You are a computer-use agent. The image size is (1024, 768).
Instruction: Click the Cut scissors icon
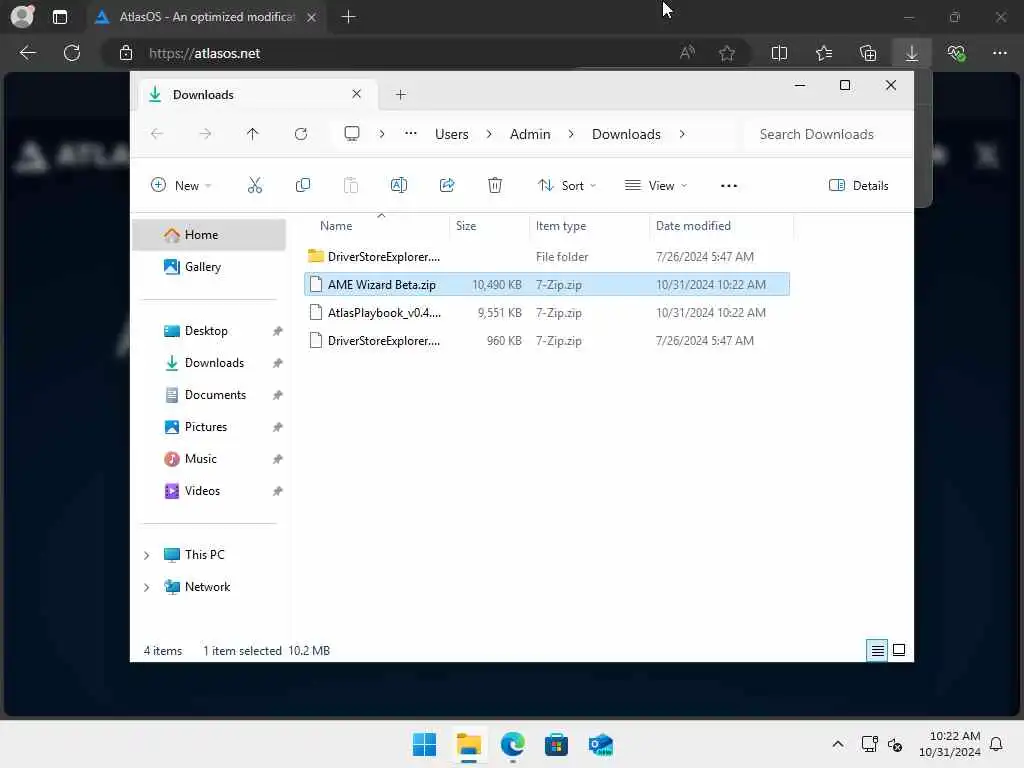pyautogui.click(x=255, y=185)
